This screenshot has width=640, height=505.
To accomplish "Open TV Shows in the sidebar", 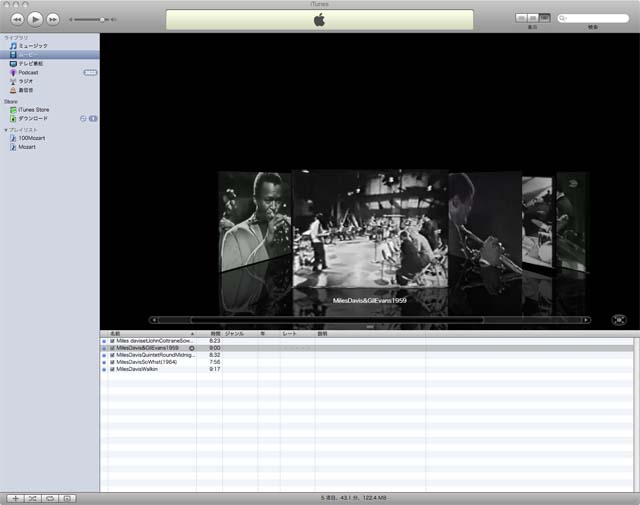I will [49, 64].
